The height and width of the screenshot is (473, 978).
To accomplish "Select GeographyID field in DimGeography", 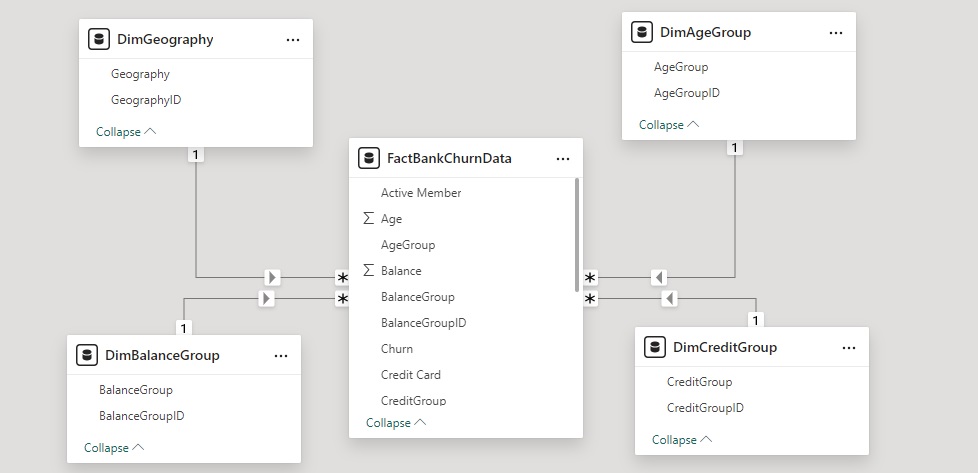I will click(x=146, y=100).
